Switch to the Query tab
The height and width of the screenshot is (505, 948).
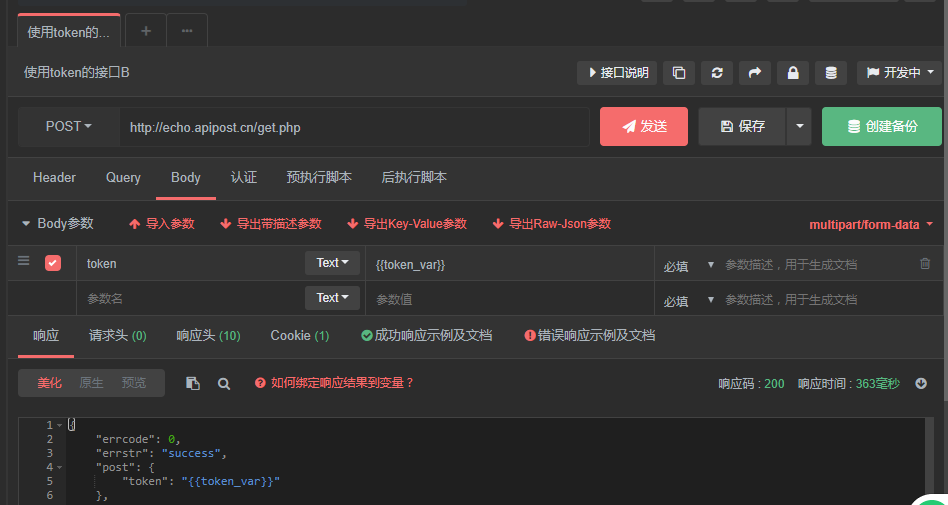point(123,177)
